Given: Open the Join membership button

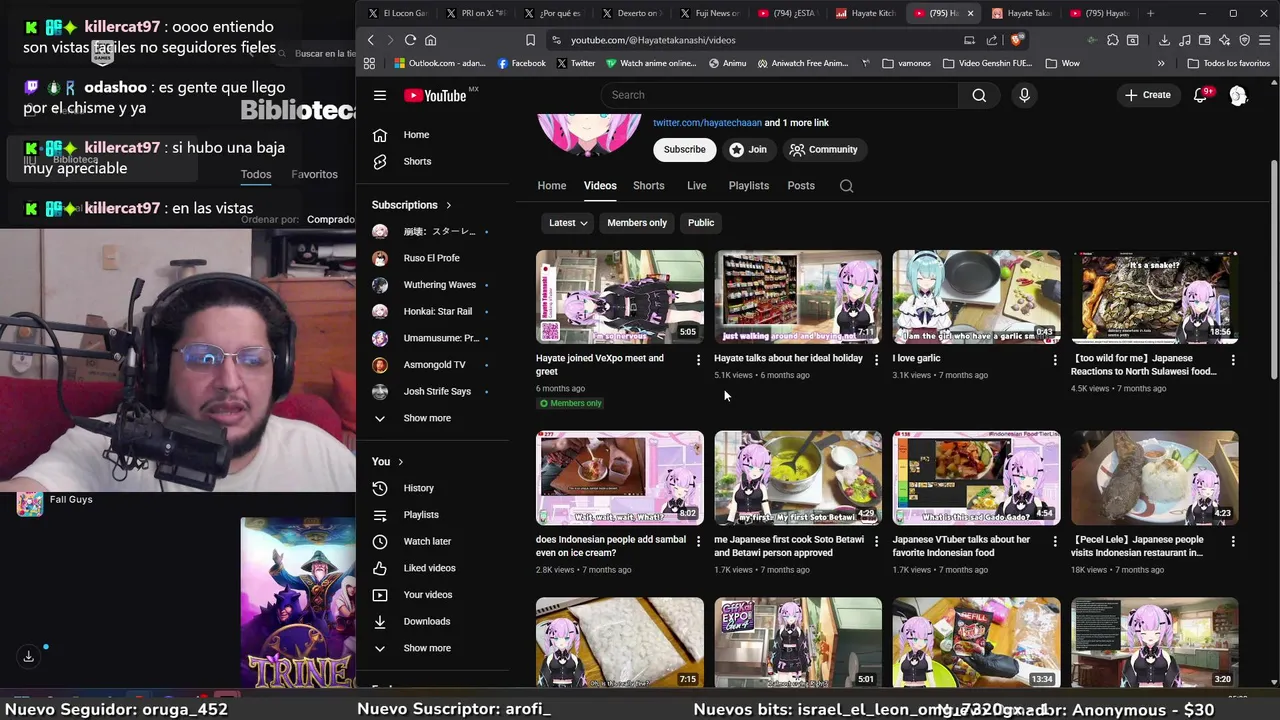Looking at the screenshot, I should click(748, 150).
